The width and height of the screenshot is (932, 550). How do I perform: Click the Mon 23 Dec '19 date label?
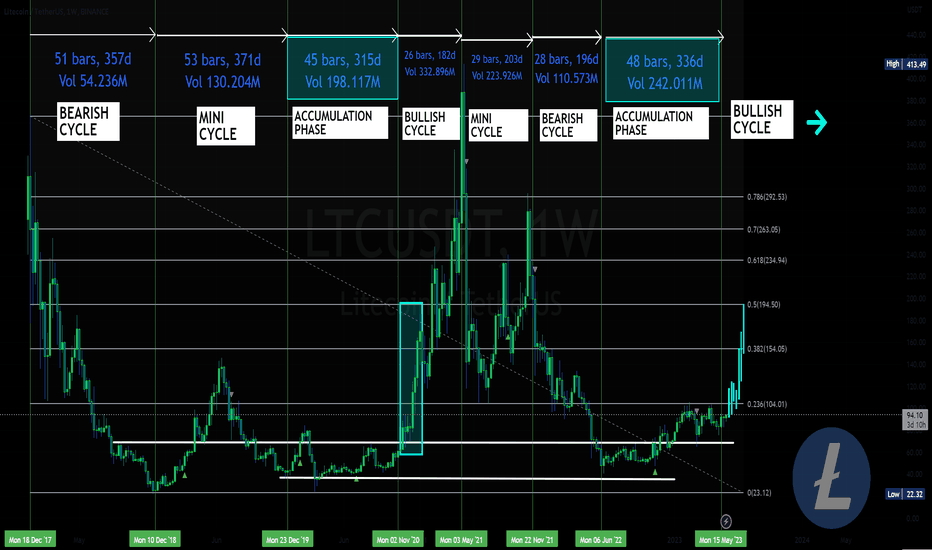pos(287,540)
